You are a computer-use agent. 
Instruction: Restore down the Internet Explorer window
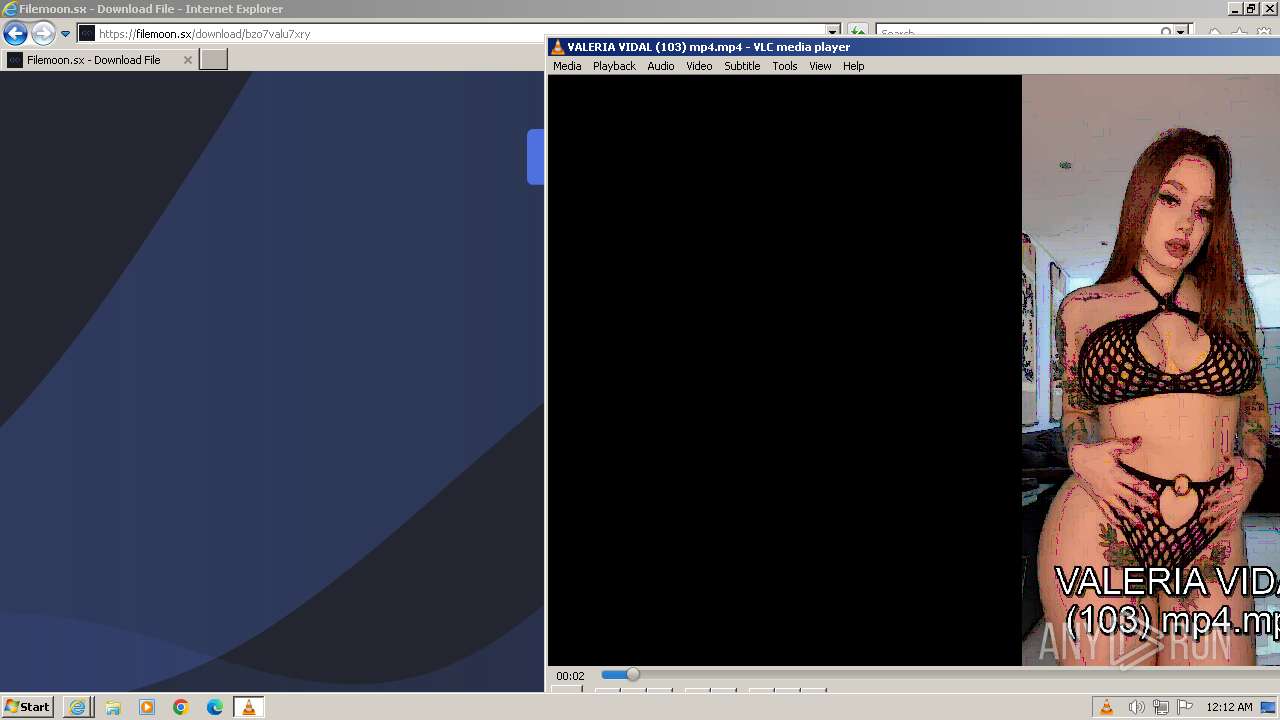coord(1251,9)
